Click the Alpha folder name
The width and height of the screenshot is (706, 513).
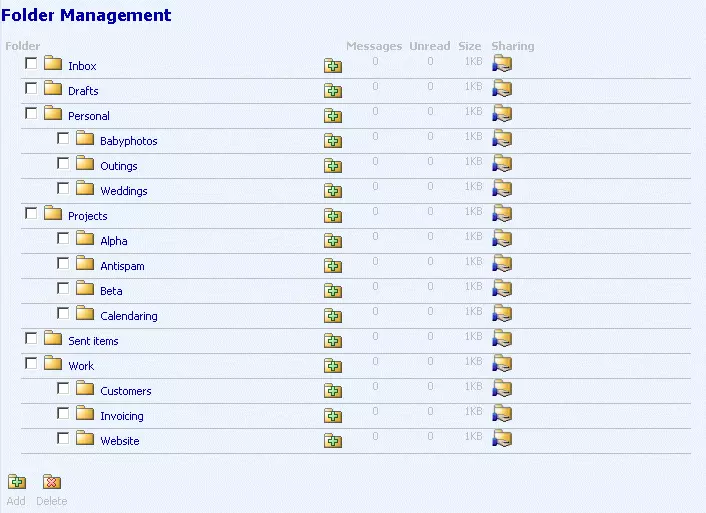click(114, 241)
